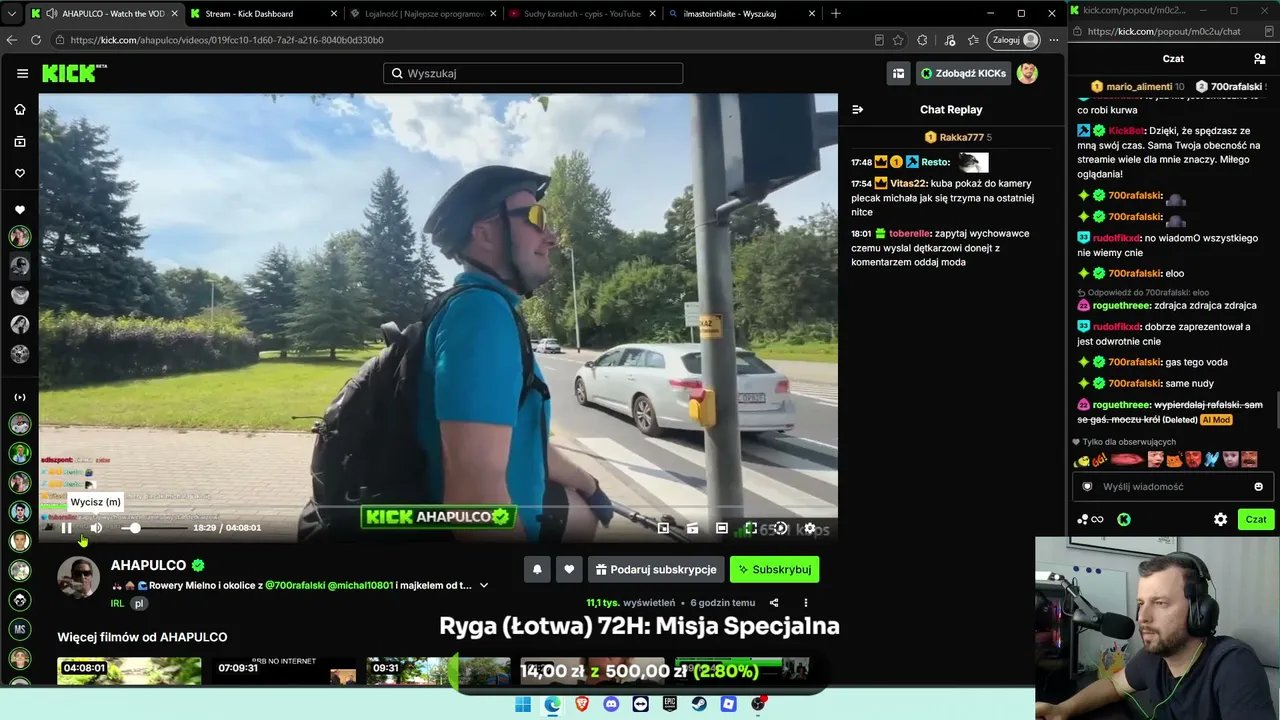Click the video timestamp 18:29 / 04:08:01
1280x720 pixels.
pyautogui.click(x=227, y=528)
